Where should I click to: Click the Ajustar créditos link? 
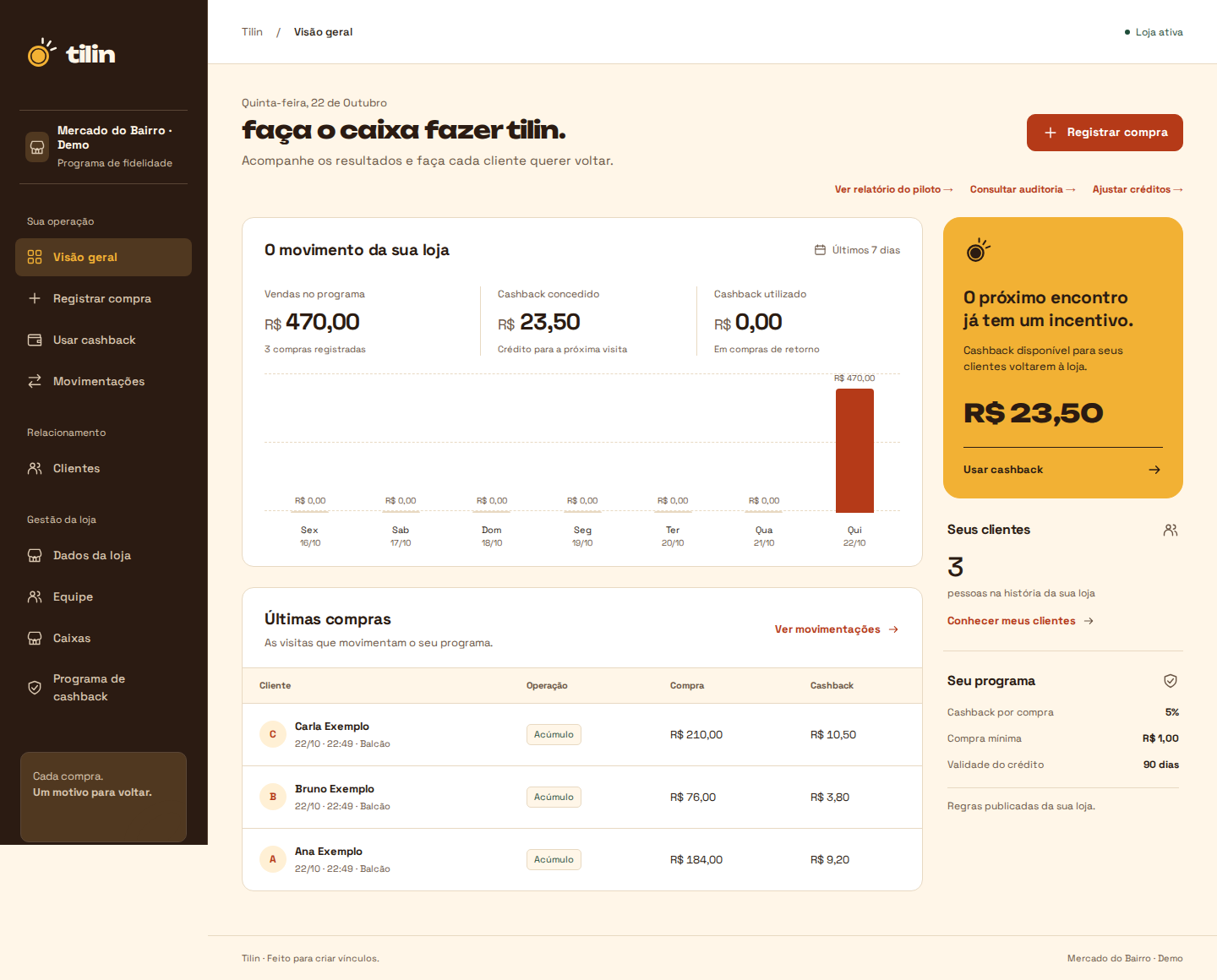1138,189
